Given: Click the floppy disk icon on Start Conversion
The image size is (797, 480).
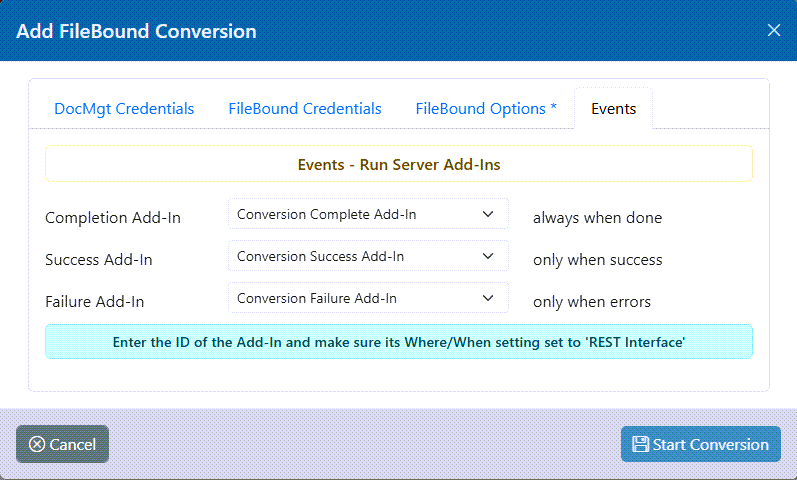Looking at the screenshot, I should (x=640, y=444).
